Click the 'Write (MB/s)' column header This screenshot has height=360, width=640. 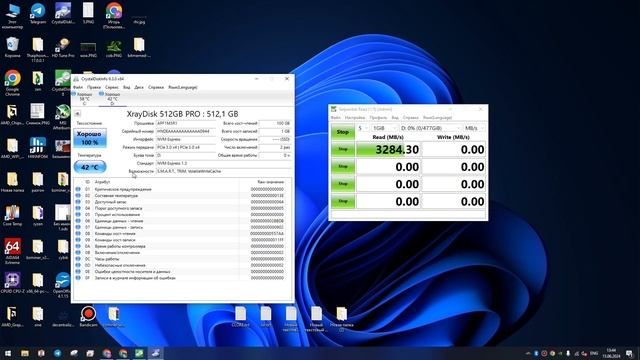pyautogui.click(x=453, y=138)
